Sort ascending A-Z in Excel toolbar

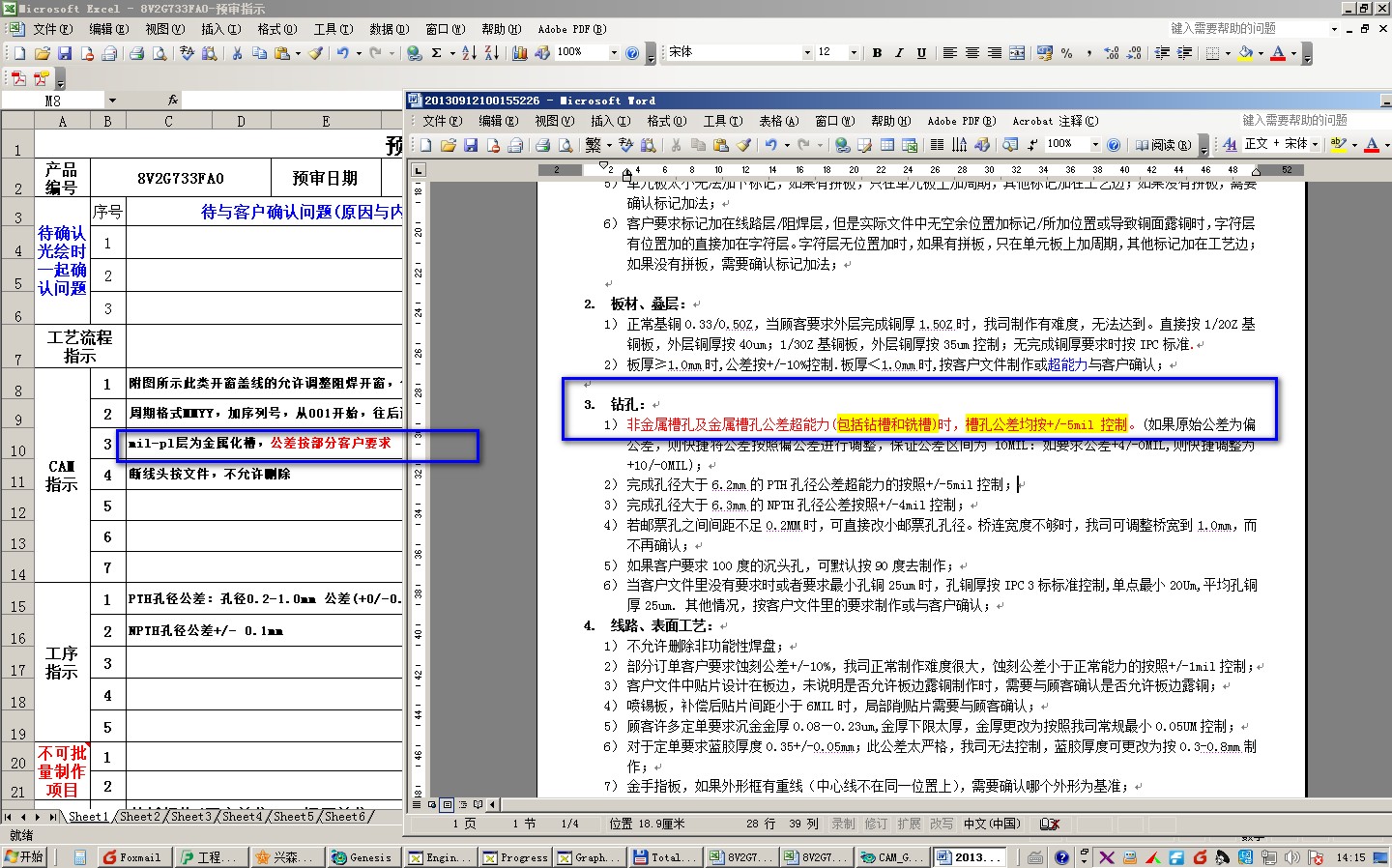(x=469, y=53)
